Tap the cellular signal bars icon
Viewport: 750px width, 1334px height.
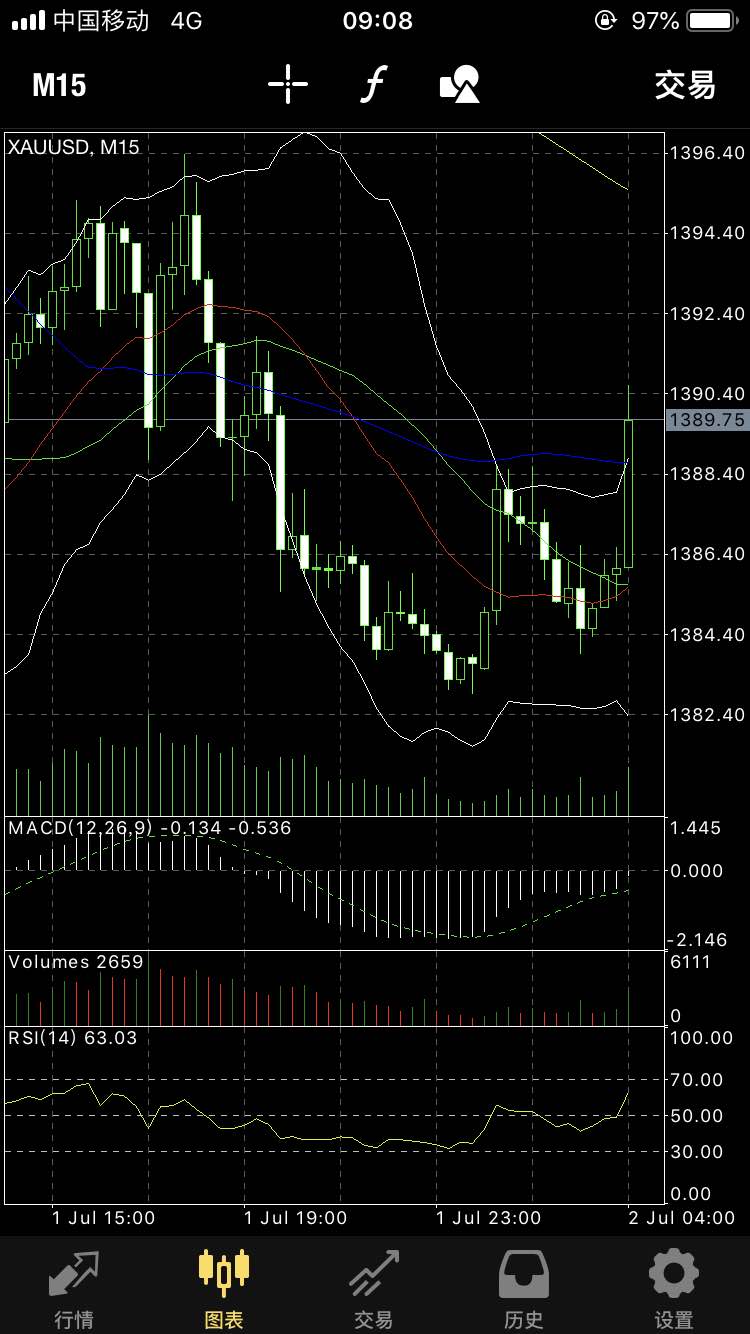coord(28,20)
